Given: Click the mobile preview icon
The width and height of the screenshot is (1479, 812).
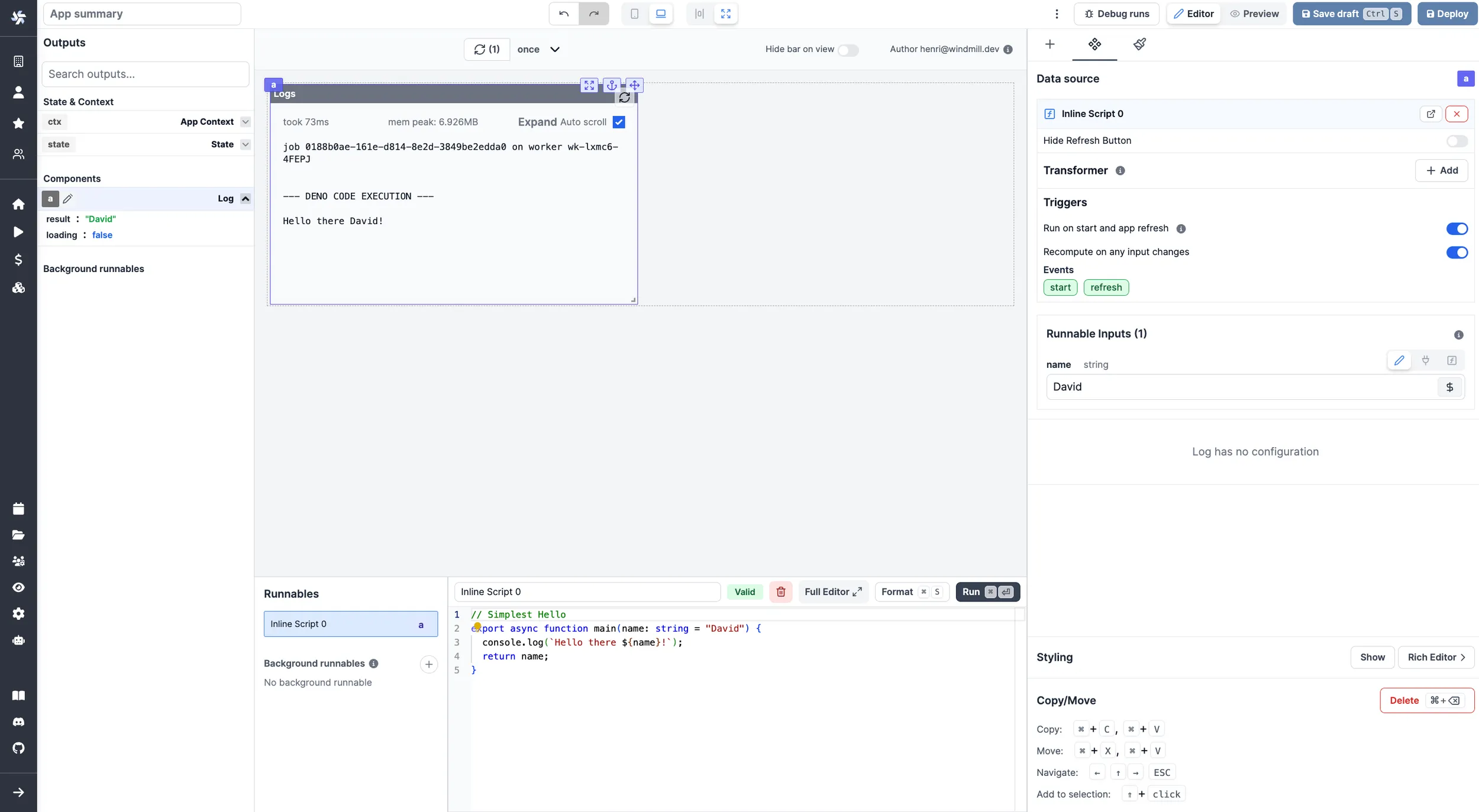Looking at the screenshot, I should click(634, 14).
